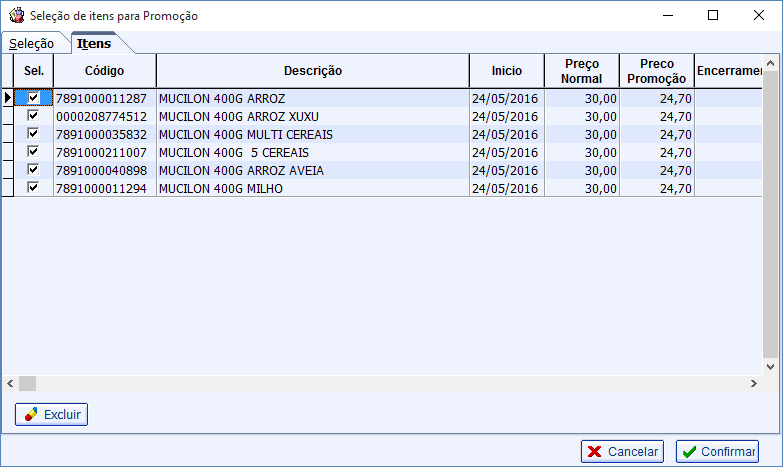This screenshot has width=783, height=467.
Task: Click the red X icon on Cancelar
Action: click(594, 452)
